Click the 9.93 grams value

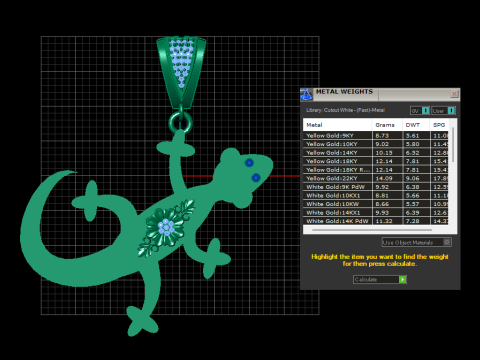(x=382, y=212)
